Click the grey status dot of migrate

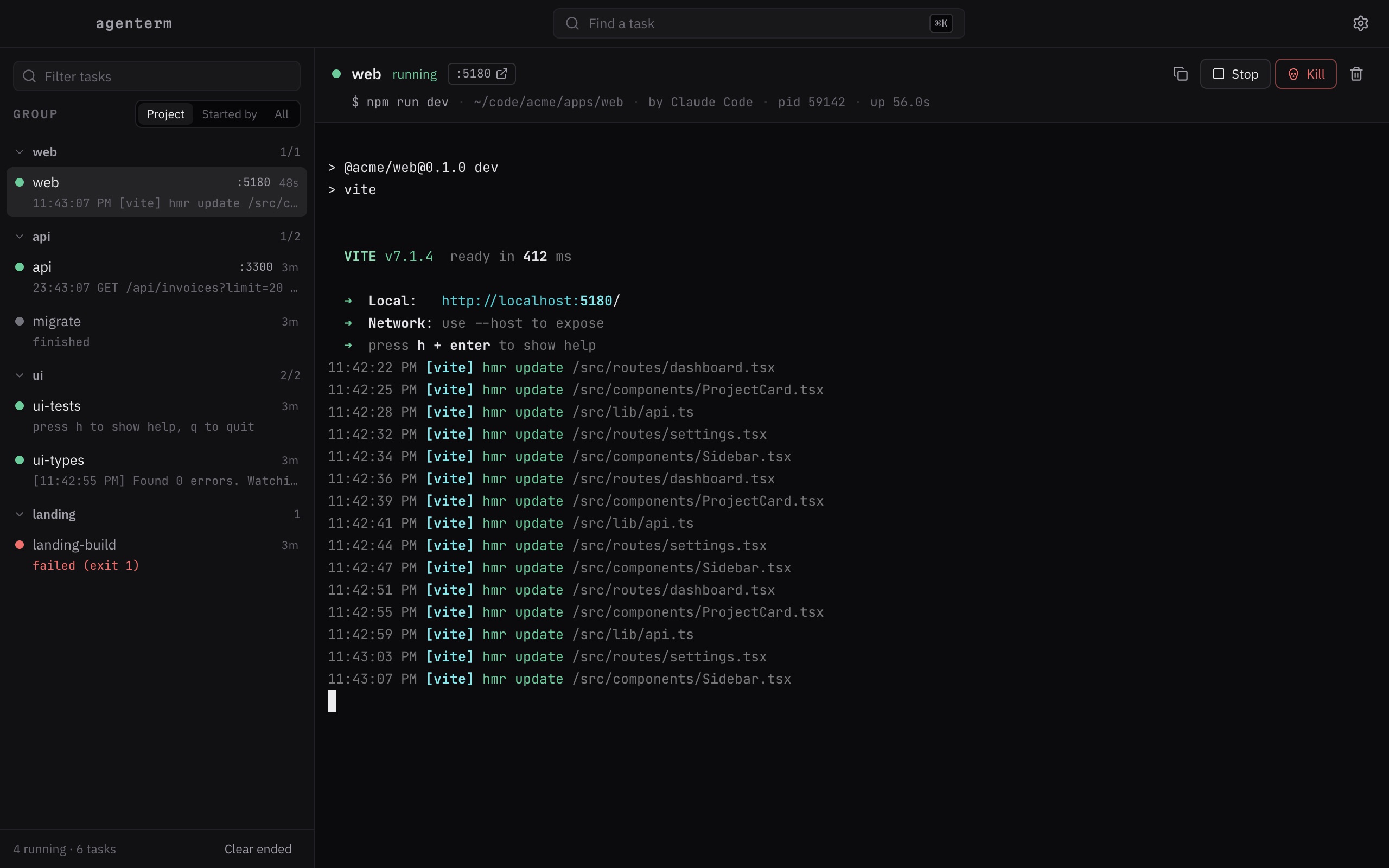point(20,322)
